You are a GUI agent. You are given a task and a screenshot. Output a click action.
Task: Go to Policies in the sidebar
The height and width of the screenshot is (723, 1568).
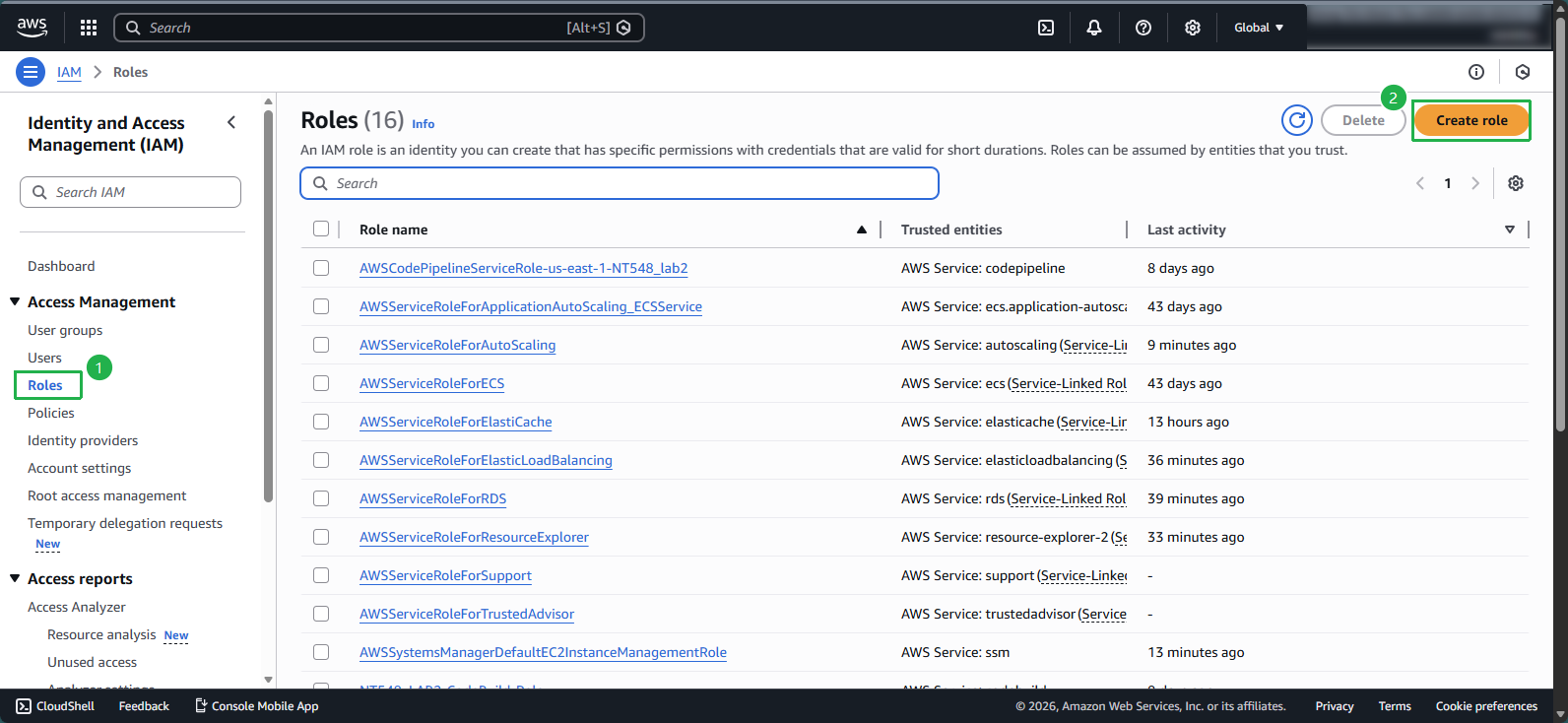click(x=51, y=413)
